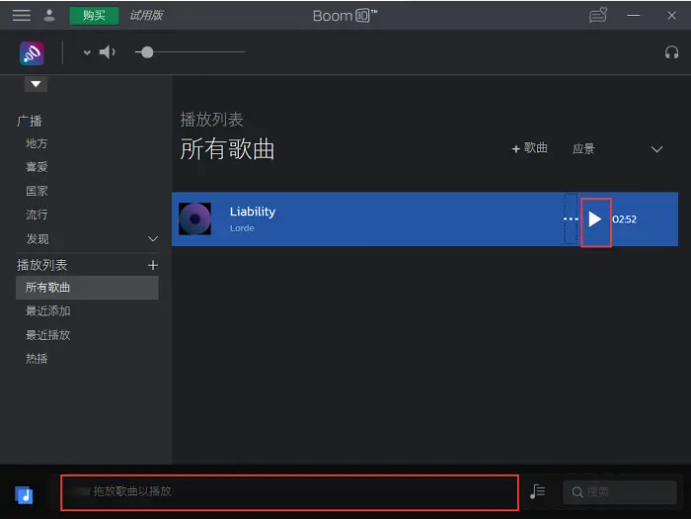Select 最近播放 playlist
Screen dimensions: 691x519
48,335
